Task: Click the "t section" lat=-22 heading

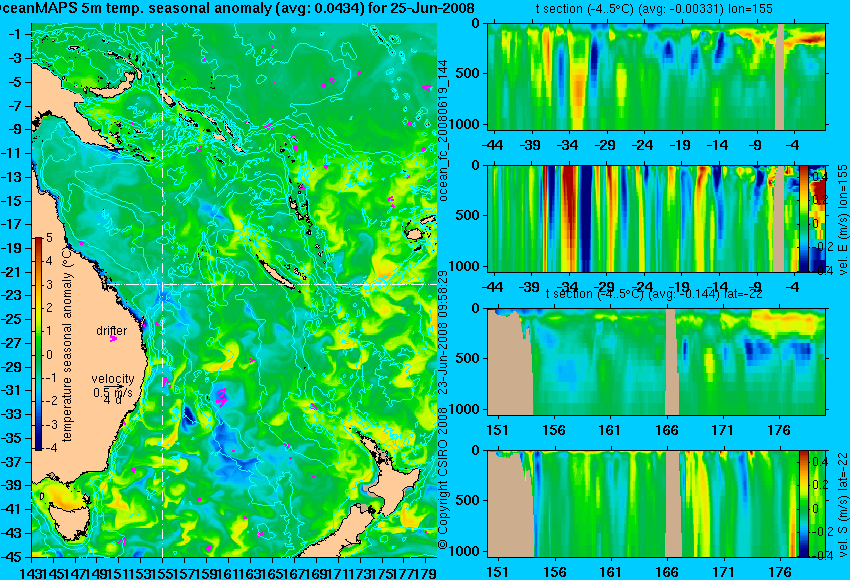Action: [654, 294]
